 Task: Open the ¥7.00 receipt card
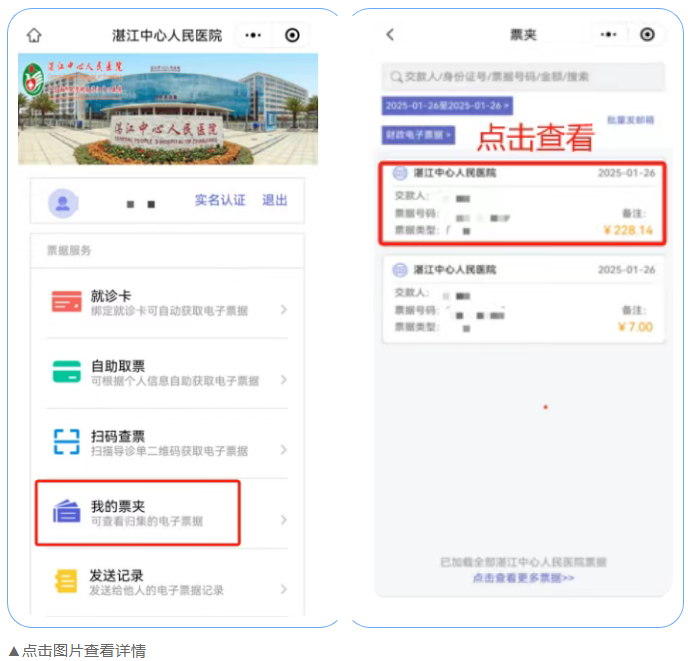tap(523, 300)
